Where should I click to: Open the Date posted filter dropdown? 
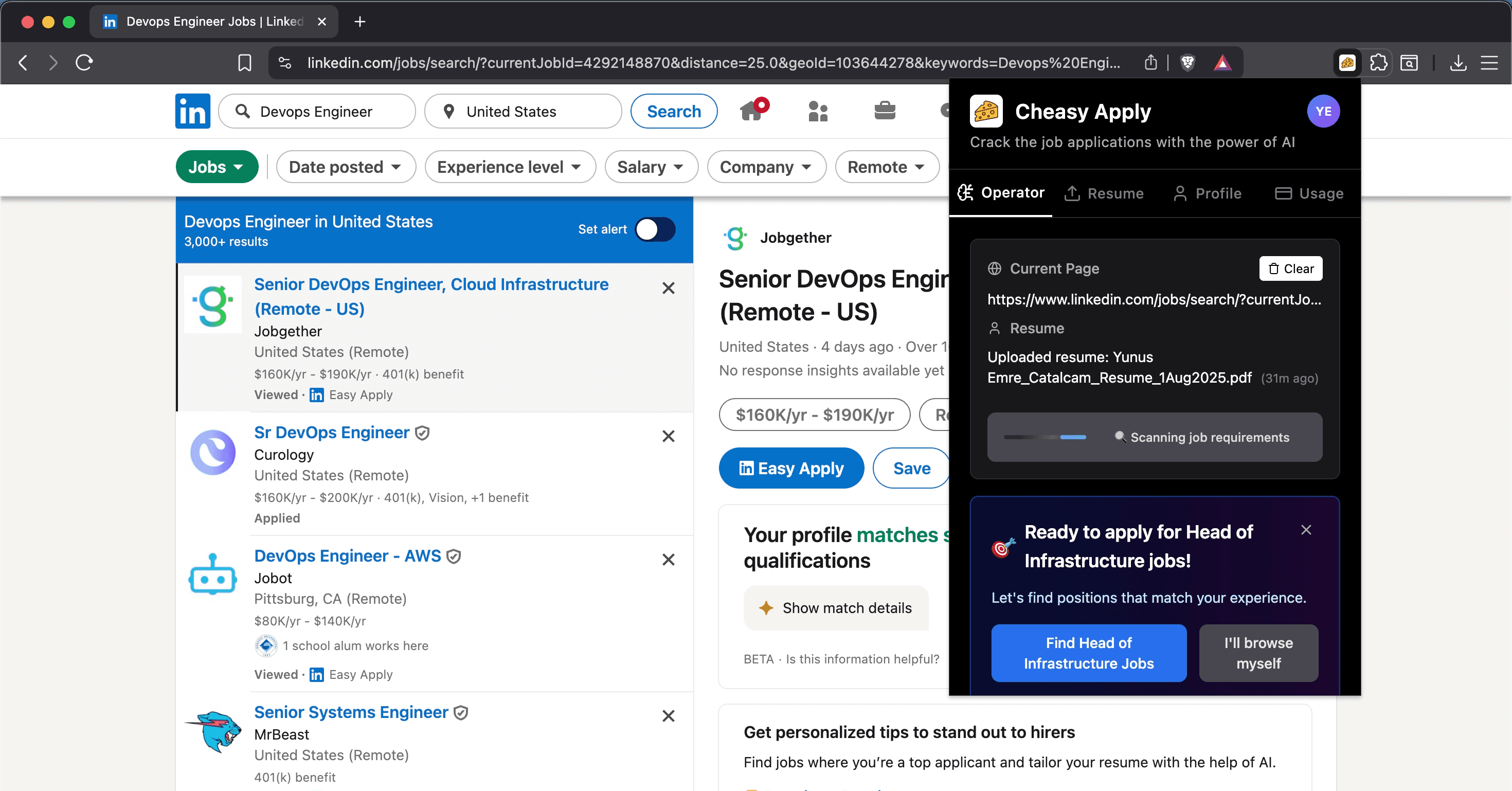[346, 167]
